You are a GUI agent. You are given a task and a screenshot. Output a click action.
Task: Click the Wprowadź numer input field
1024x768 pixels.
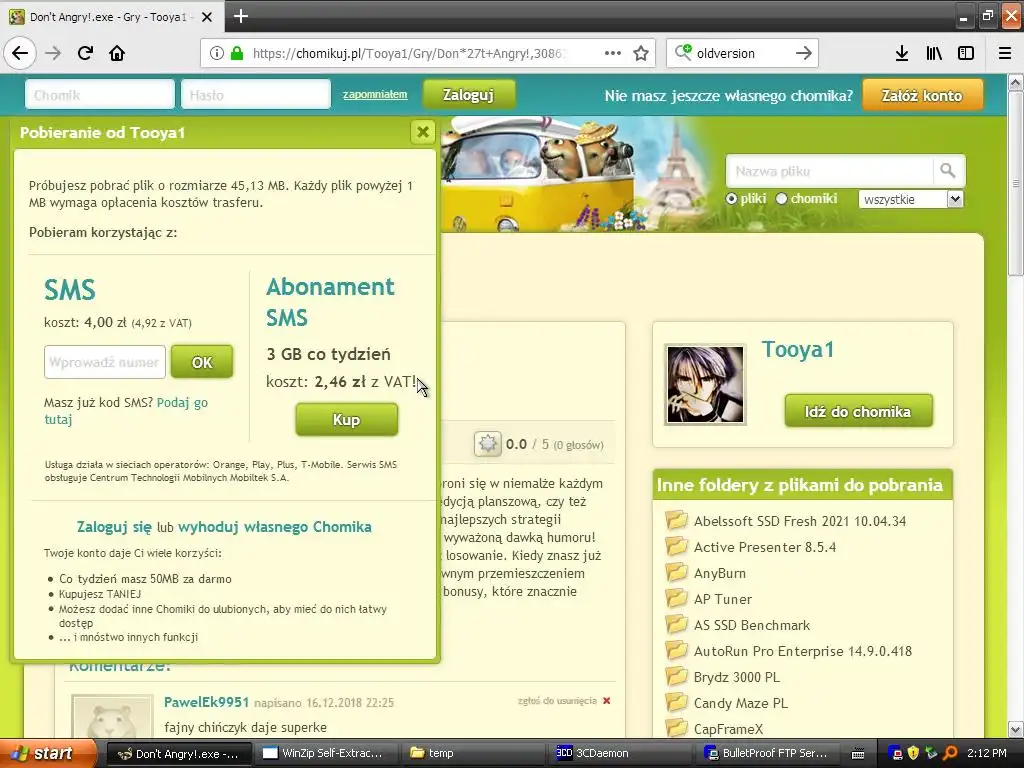click(104, 362)
